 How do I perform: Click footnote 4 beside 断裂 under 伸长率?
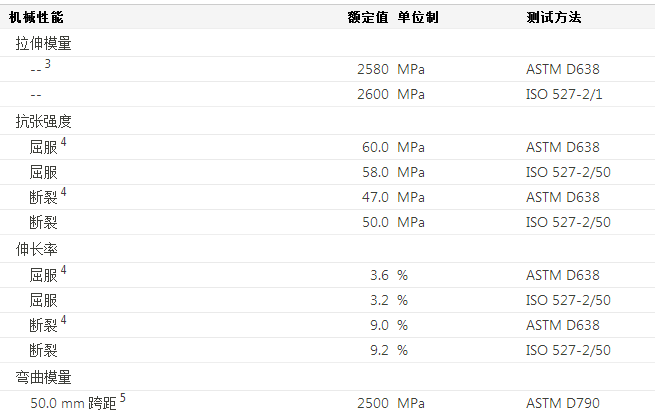[63, 320]
